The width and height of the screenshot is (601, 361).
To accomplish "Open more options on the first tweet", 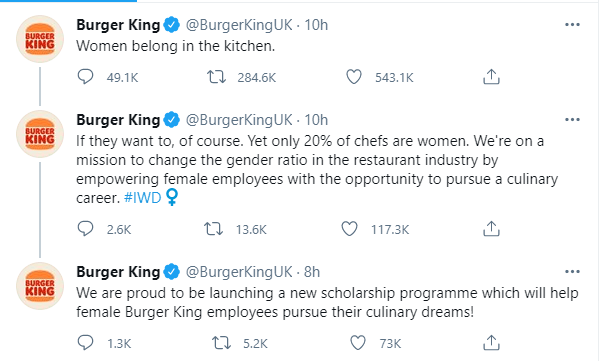I will coord(572,25).
